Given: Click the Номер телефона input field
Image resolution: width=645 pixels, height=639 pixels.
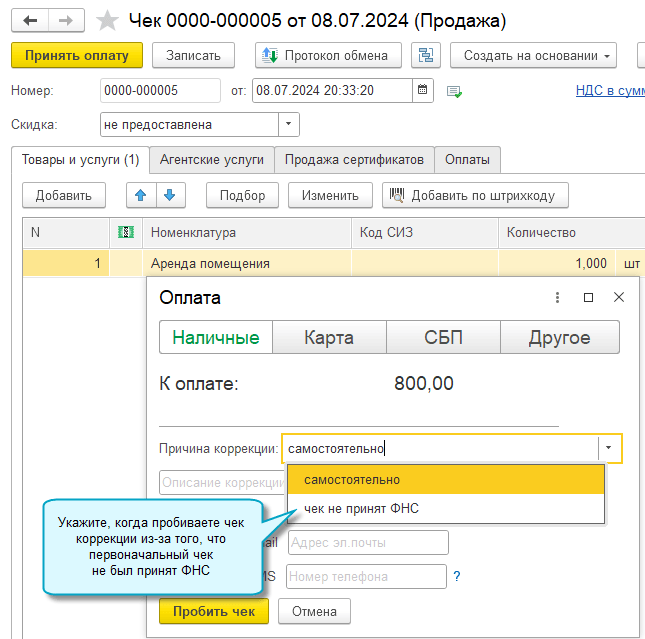Looking at the screenshot, I should (366, 577).
